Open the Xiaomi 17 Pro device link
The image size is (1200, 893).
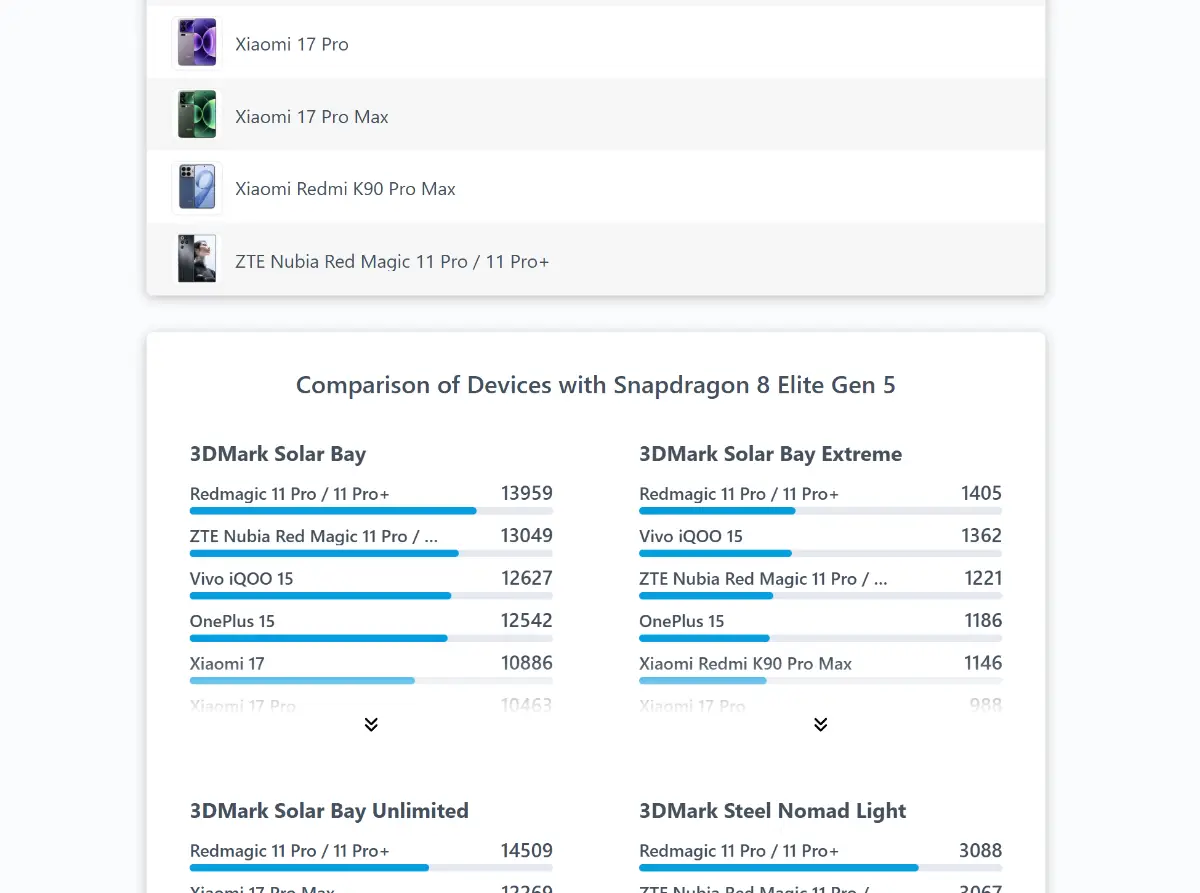pyautogui.click(x=292, y=44)
